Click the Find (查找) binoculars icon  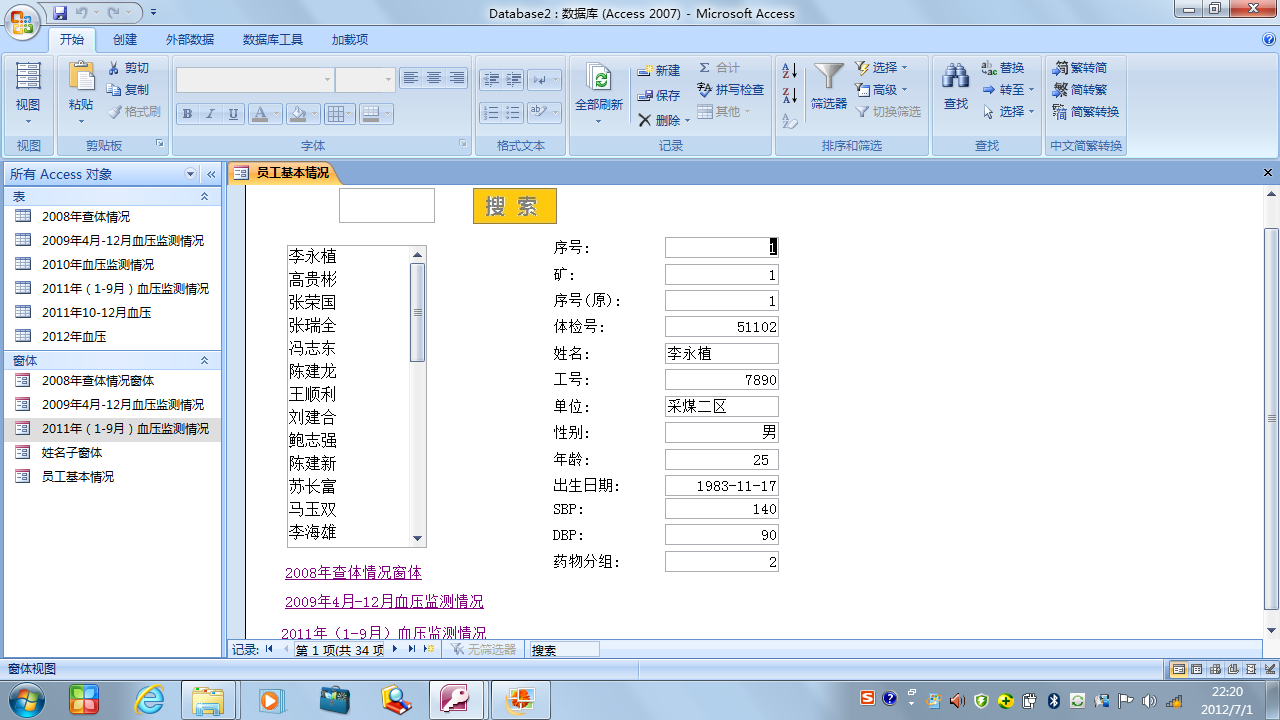[x=956, y=78]
